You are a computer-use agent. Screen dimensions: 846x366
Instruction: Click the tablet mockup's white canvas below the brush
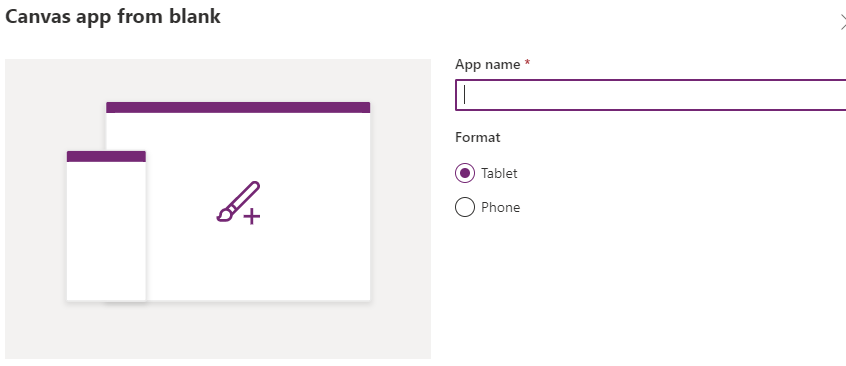(x=258, y=262)
